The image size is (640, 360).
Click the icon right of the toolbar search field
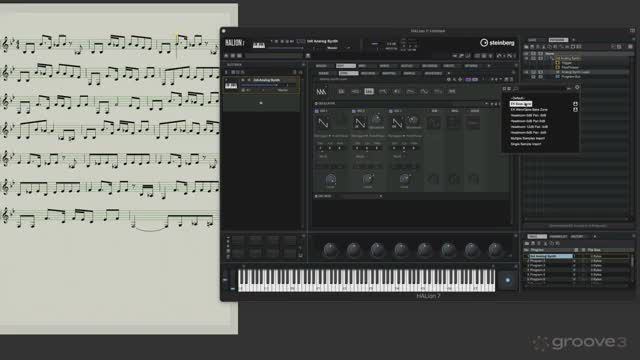308,56
